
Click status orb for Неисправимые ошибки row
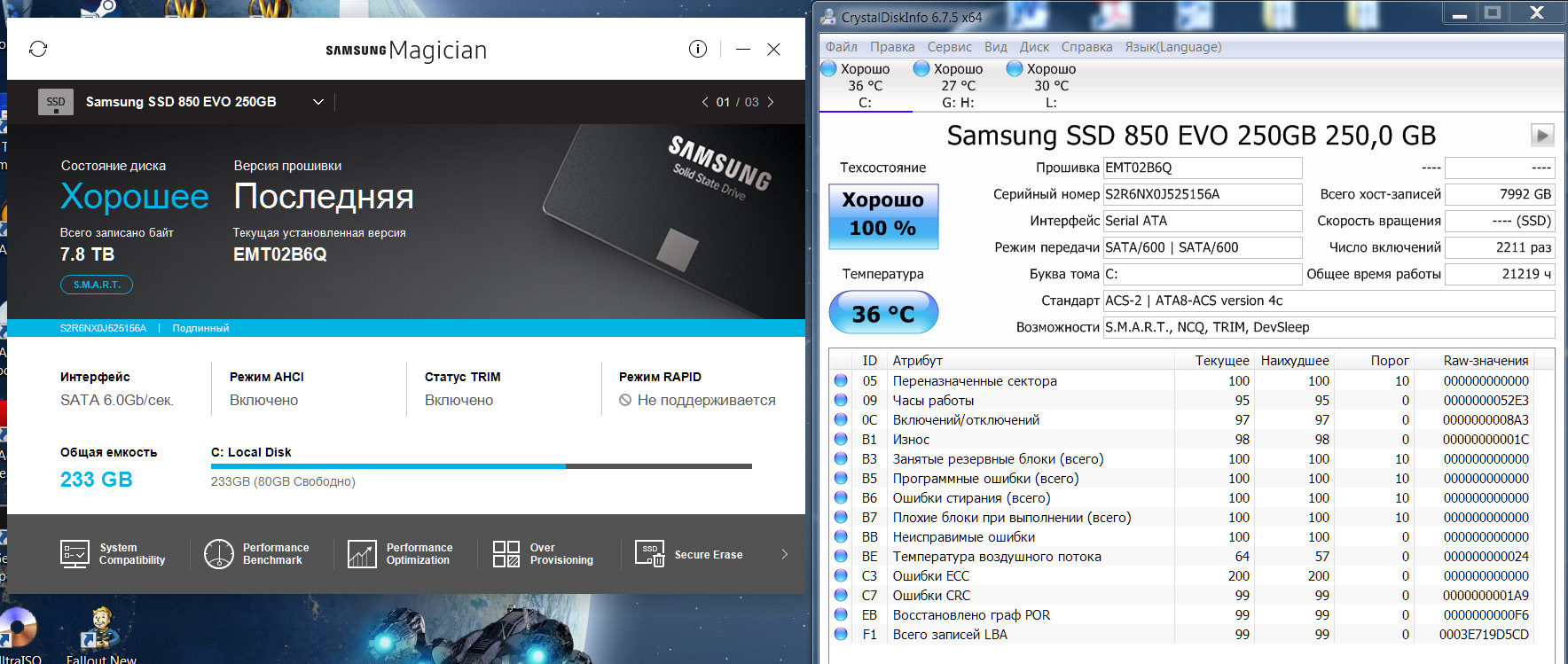click(841, 536)
